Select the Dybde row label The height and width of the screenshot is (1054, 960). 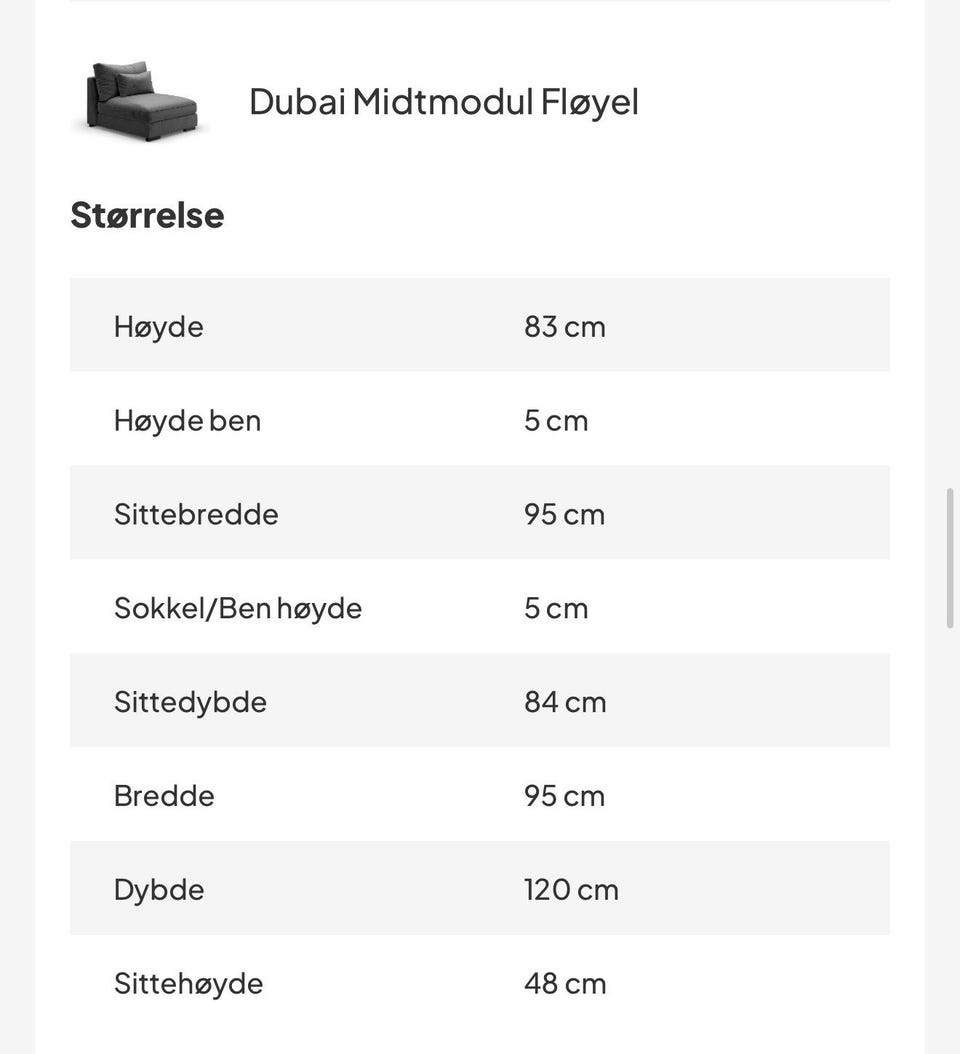(159, 890)
